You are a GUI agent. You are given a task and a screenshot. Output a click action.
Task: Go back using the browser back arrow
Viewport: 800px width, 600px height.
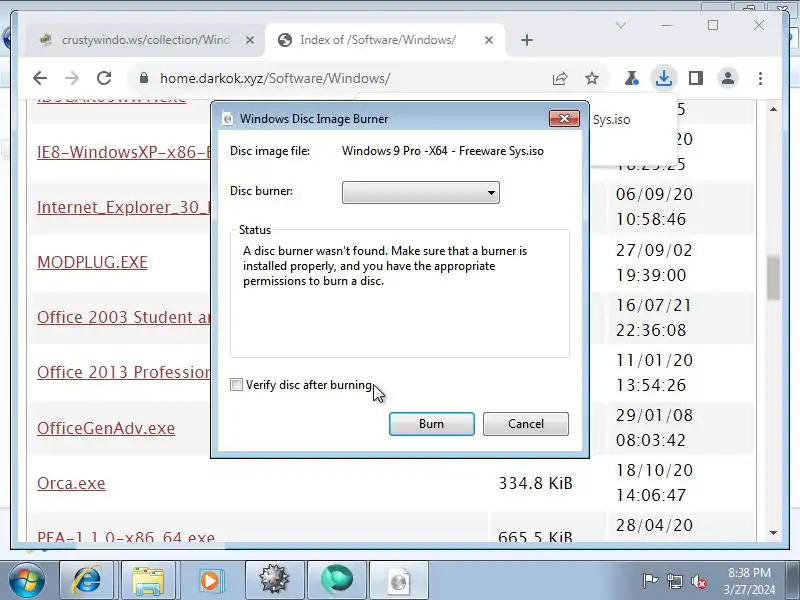(x=40, y=79)
